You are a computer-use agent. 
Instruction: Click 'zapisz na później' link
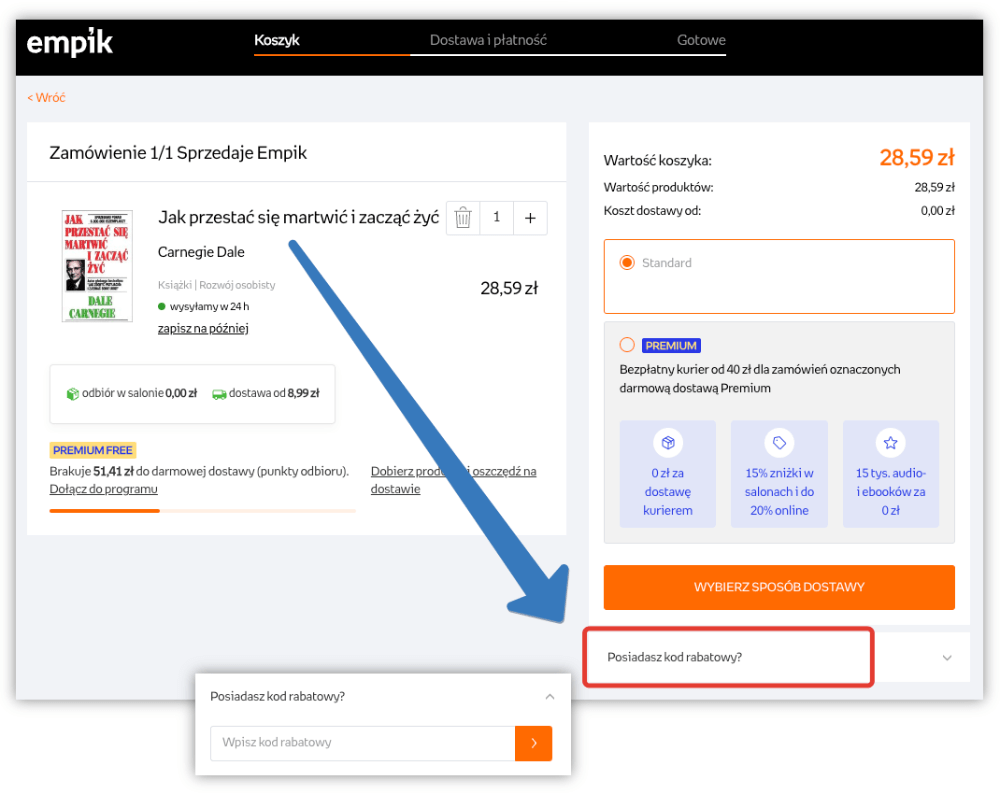point(203,329)
